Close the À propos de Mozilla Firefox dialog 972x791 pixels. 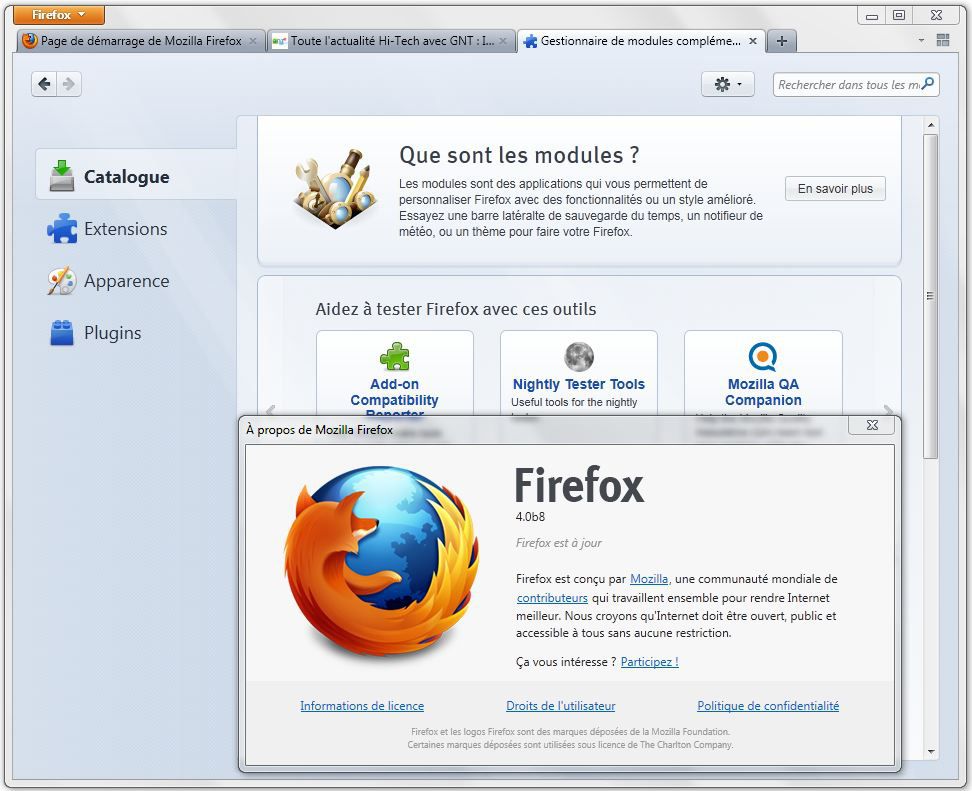tap(872, 425)
